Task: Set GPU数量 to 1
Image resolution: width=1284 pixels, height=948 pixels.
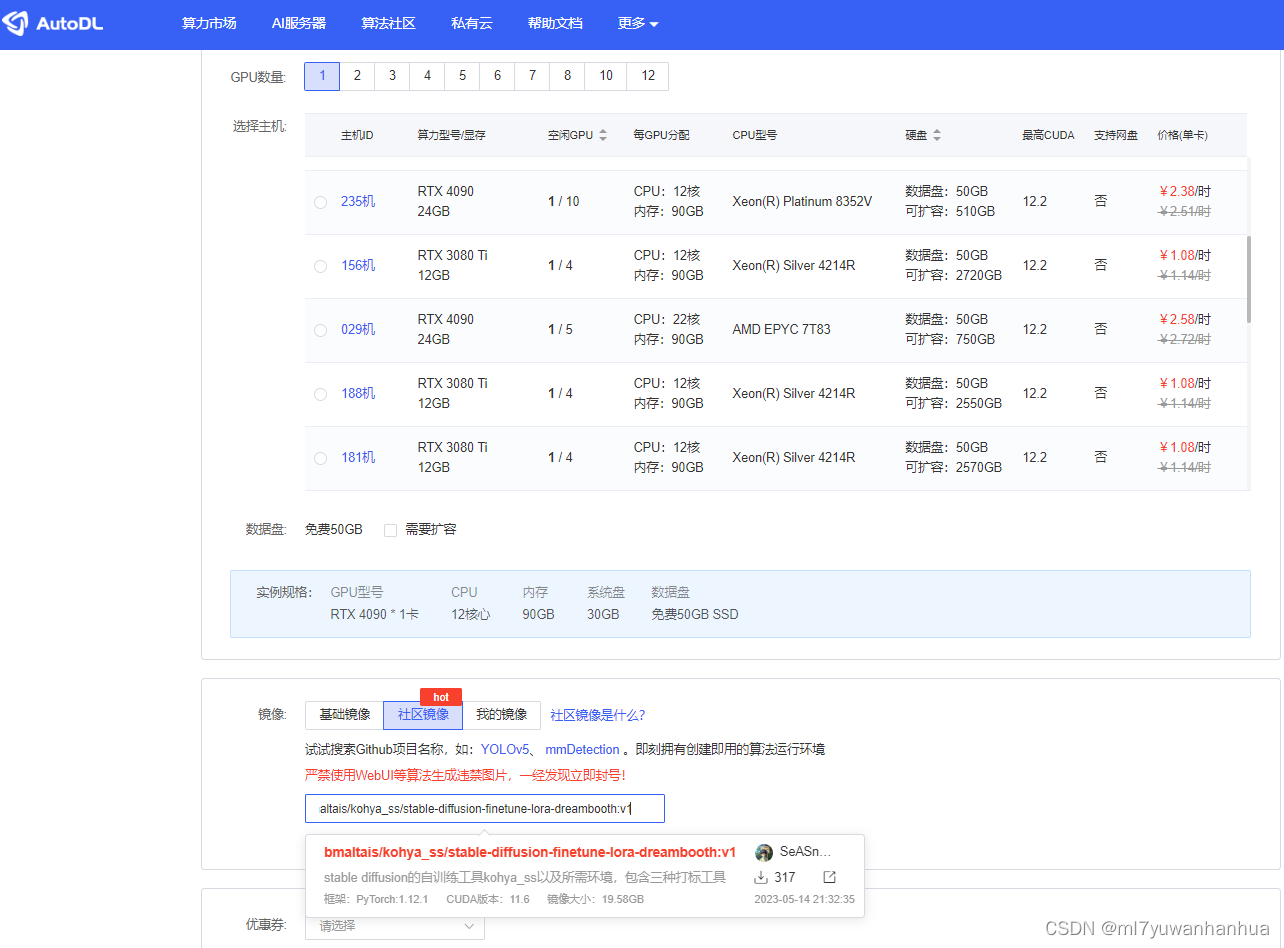Action: coord(322,76)
